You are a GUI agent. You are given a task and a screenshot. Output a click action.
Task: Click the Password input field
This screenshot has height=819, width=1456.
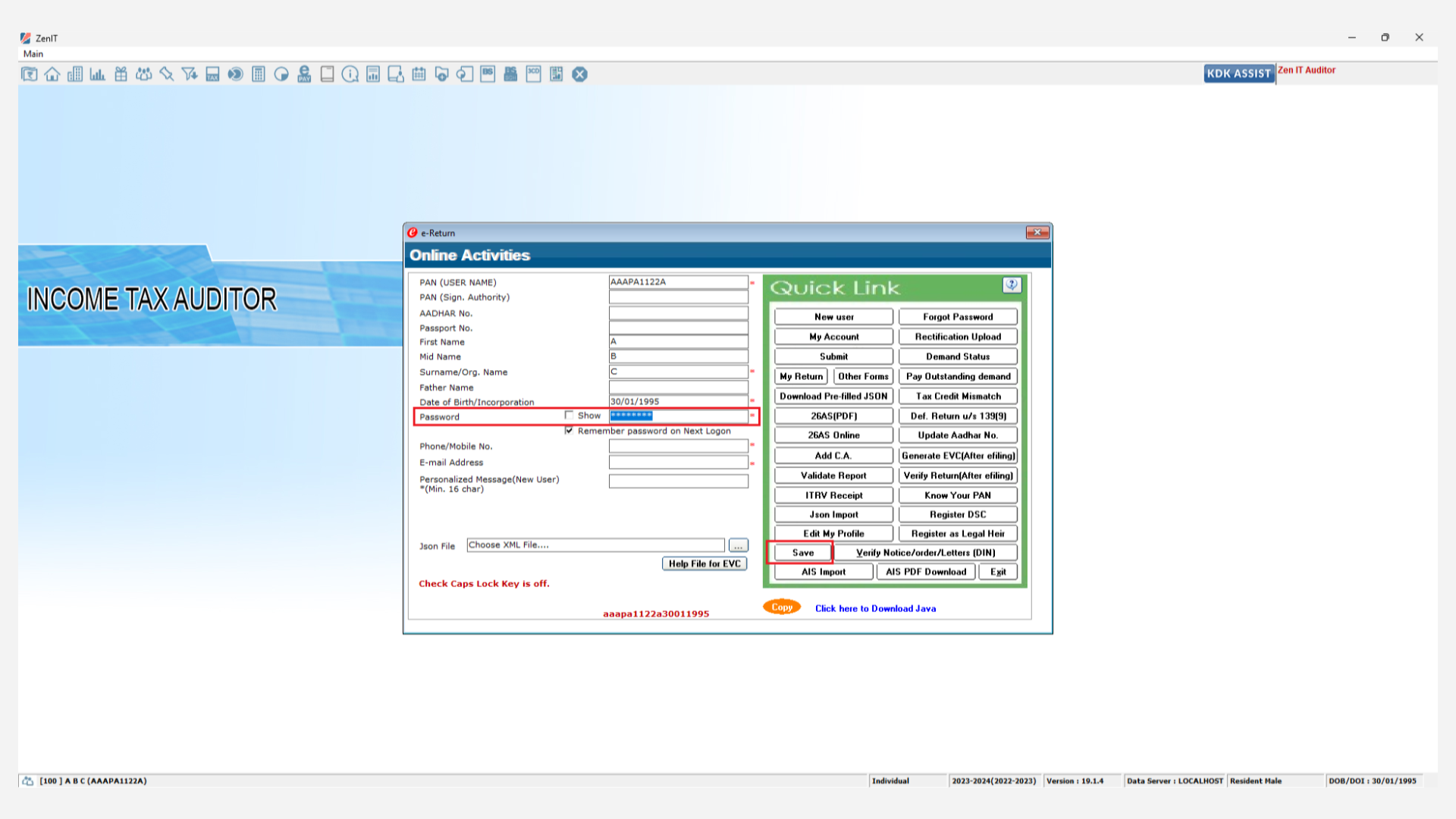click(678, 416)
